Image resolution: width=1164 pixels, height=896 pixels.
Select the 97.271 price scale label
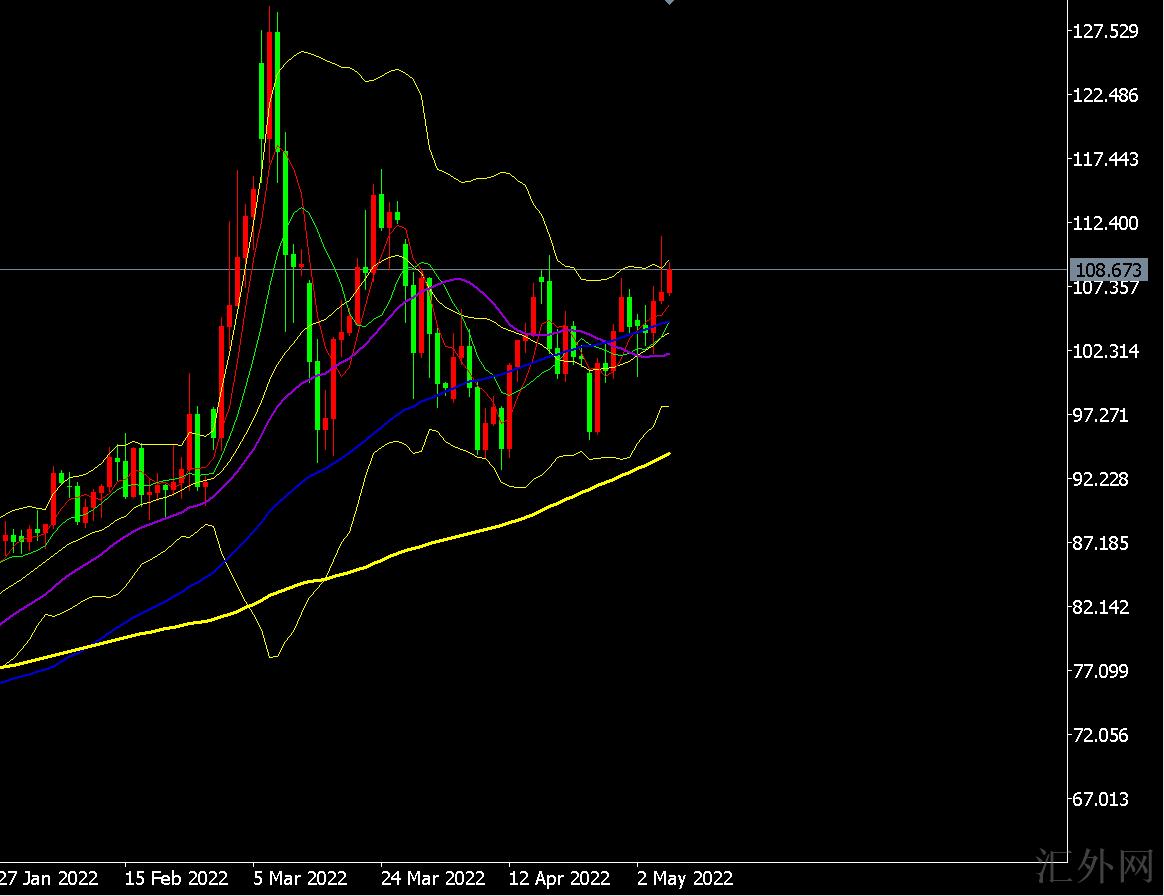1105,416
